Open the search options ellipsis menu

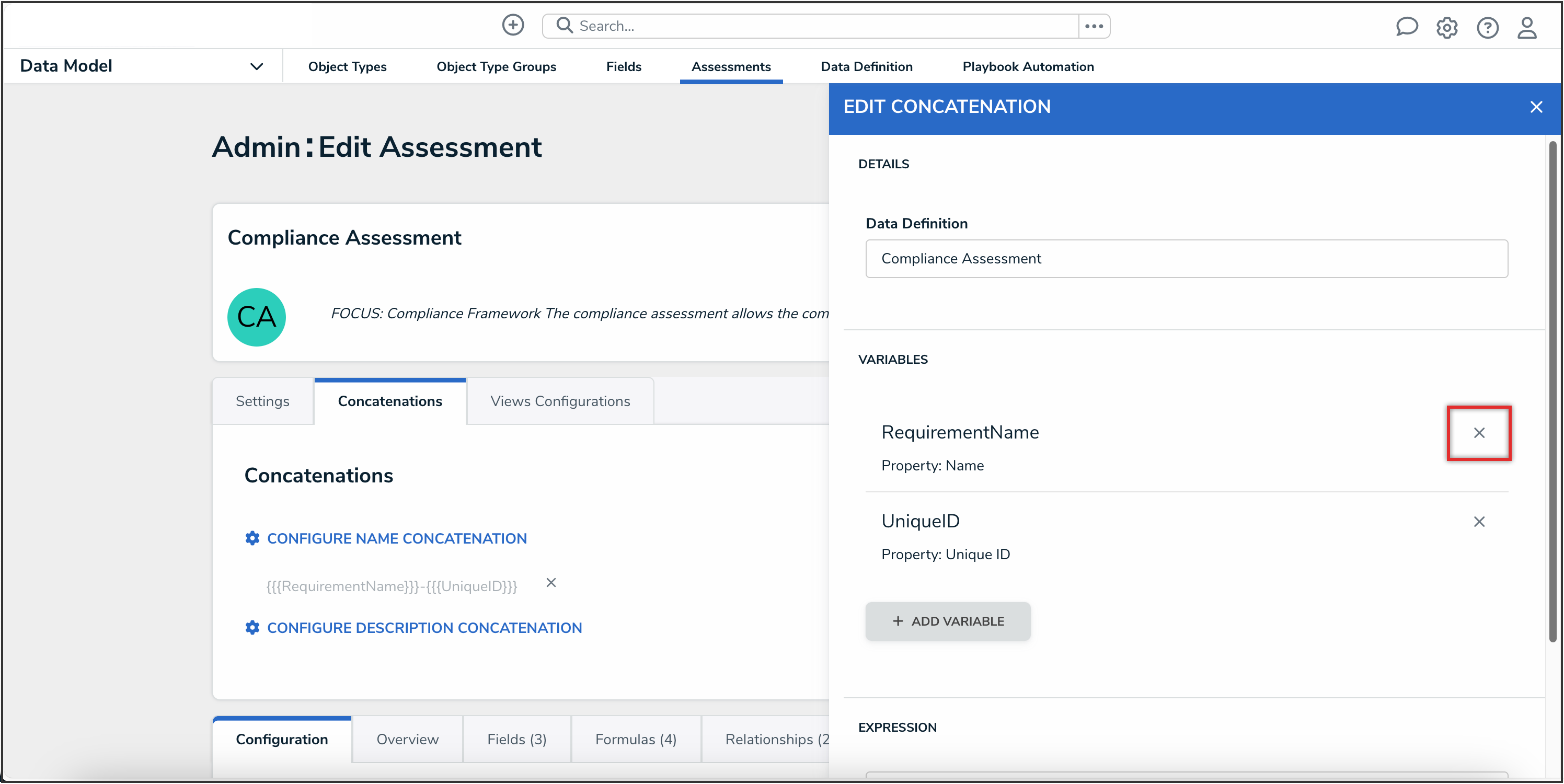1094,26
